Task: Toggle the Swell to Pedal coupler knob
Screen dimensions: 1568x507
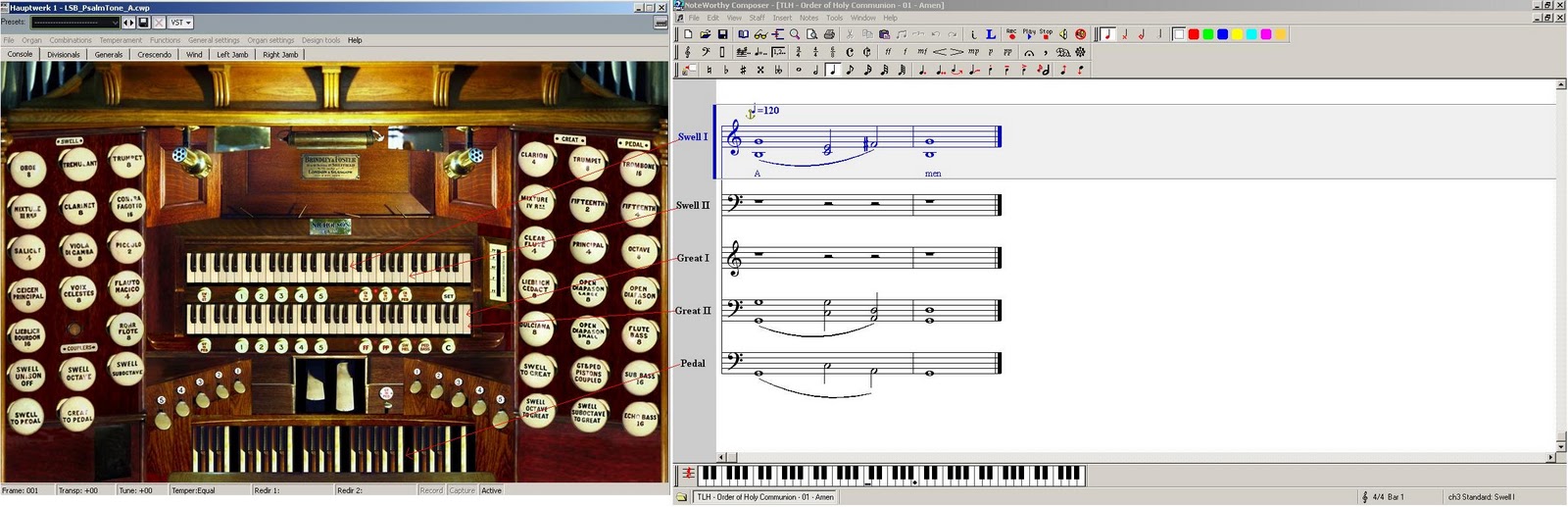Action: pyautogui.click(x=26, y=418)
